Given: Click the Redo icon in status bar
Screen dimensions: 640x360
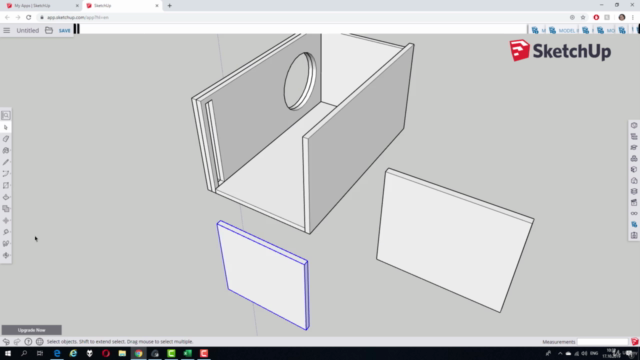Looking at the screenshot, I should click(17, 342).
